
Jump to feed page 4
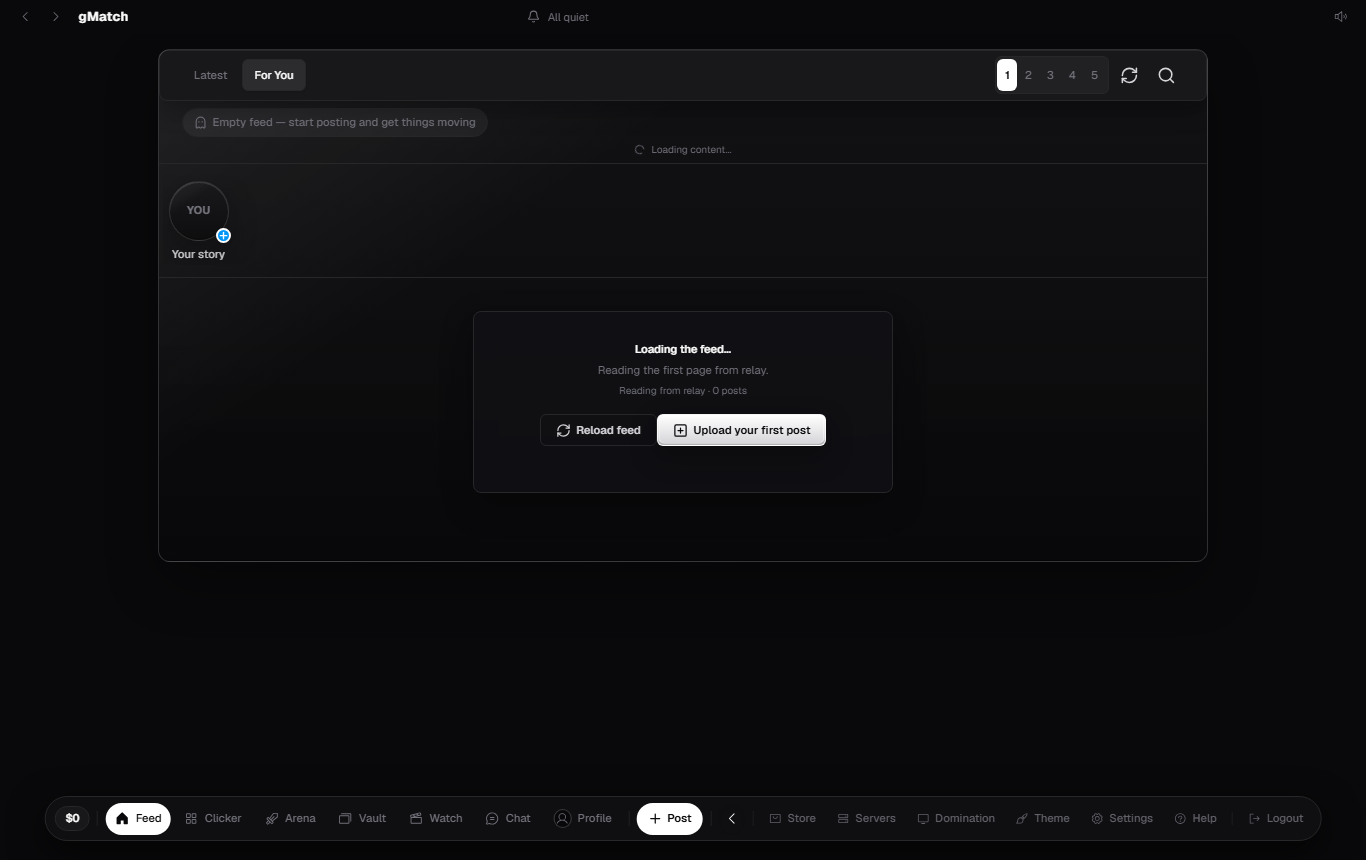(1072, 75)
